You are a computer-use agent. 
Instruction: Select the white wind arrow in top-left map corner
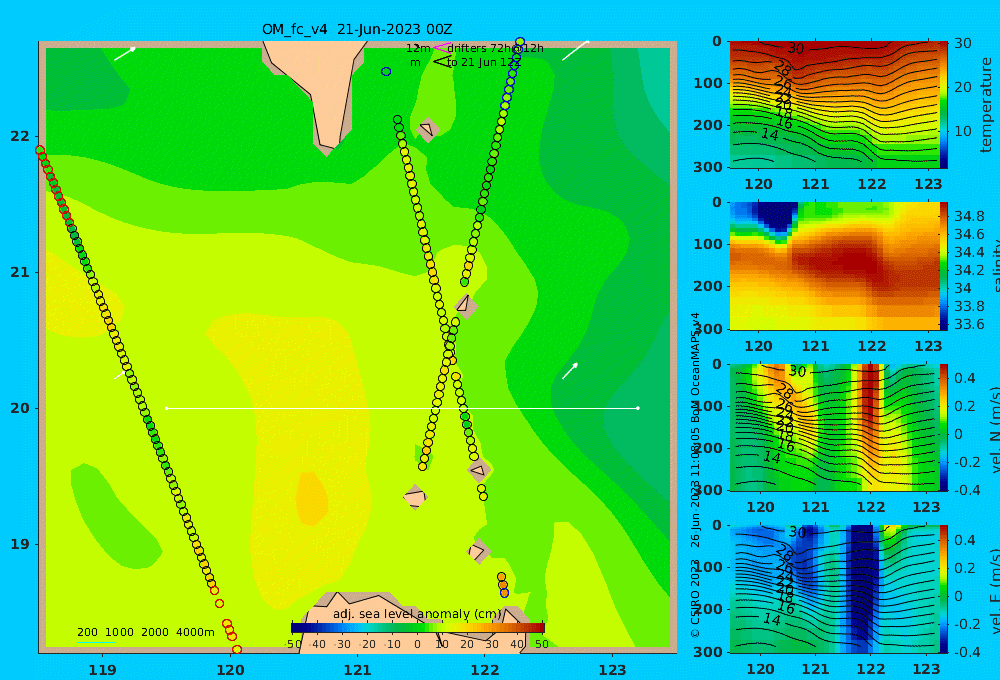125,54
